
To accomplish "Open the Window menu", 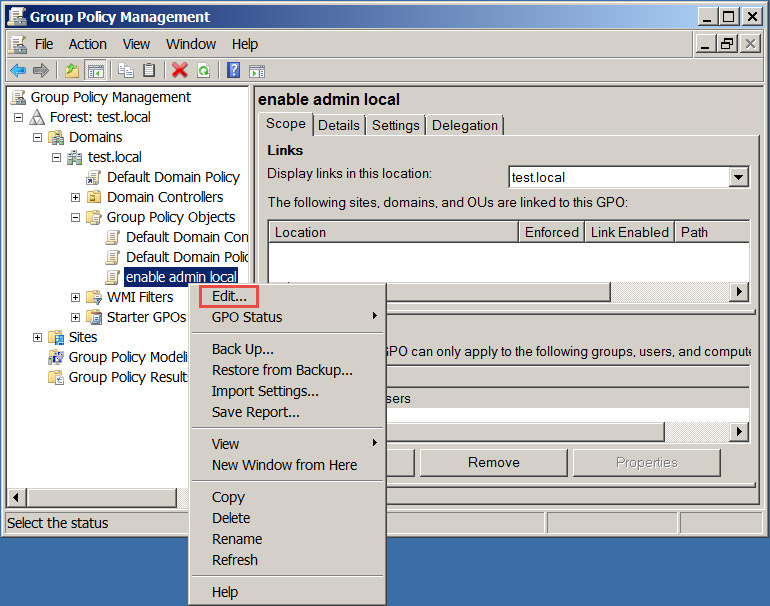I will click(191, 44).
